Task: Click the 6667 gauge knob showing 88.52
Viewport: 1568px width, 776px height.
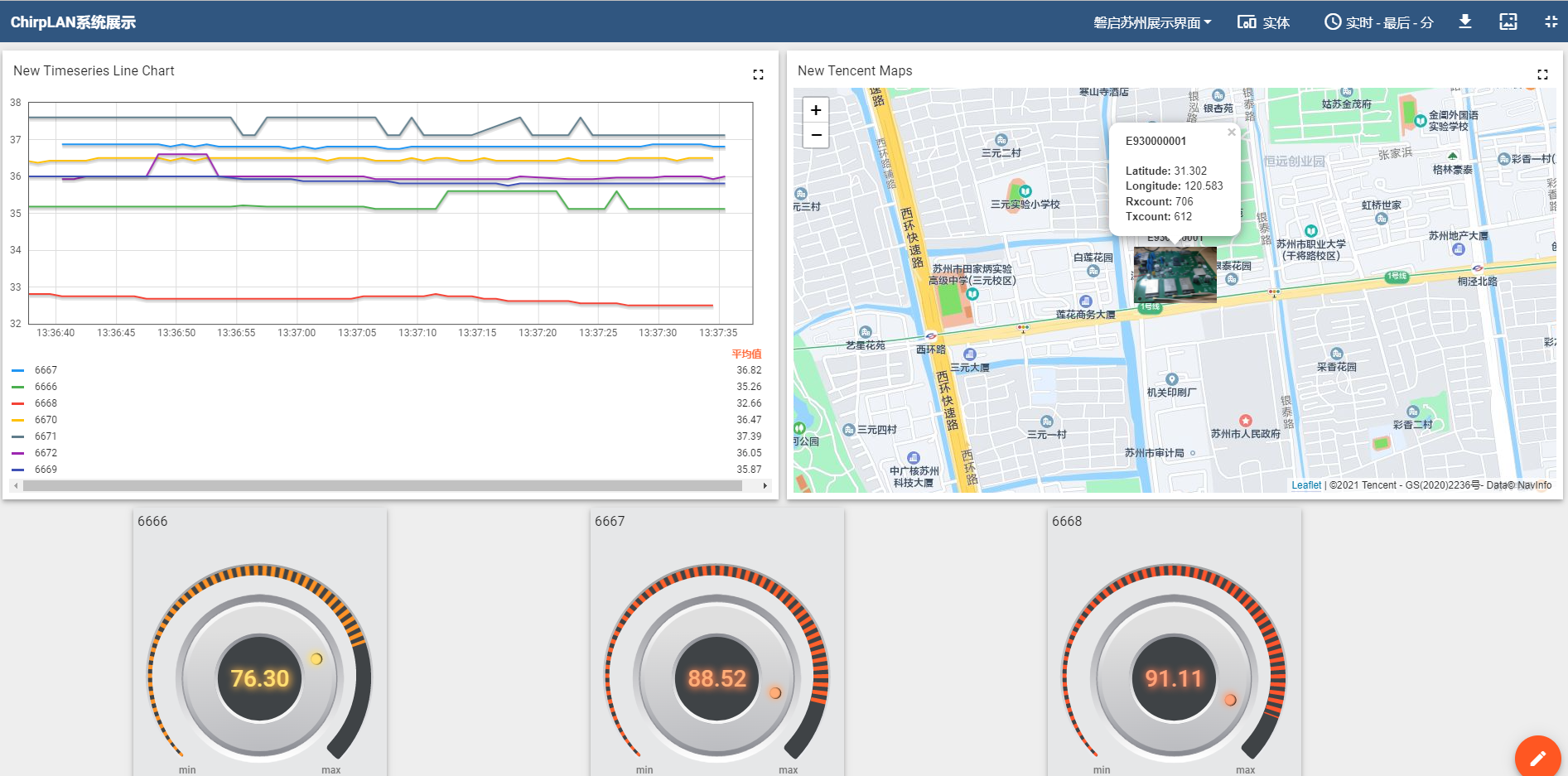Action: point(717,678)
